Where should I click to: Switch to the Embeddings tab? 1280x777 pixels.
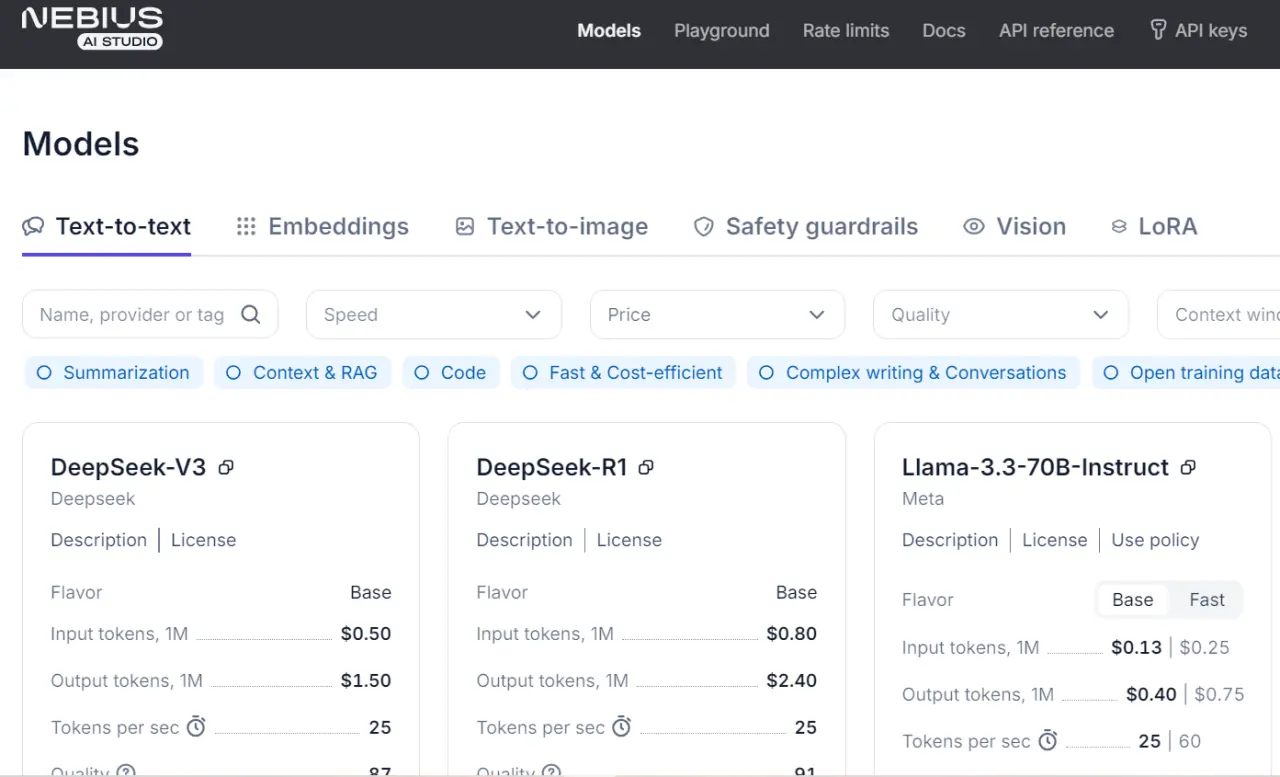pos(322,227)
